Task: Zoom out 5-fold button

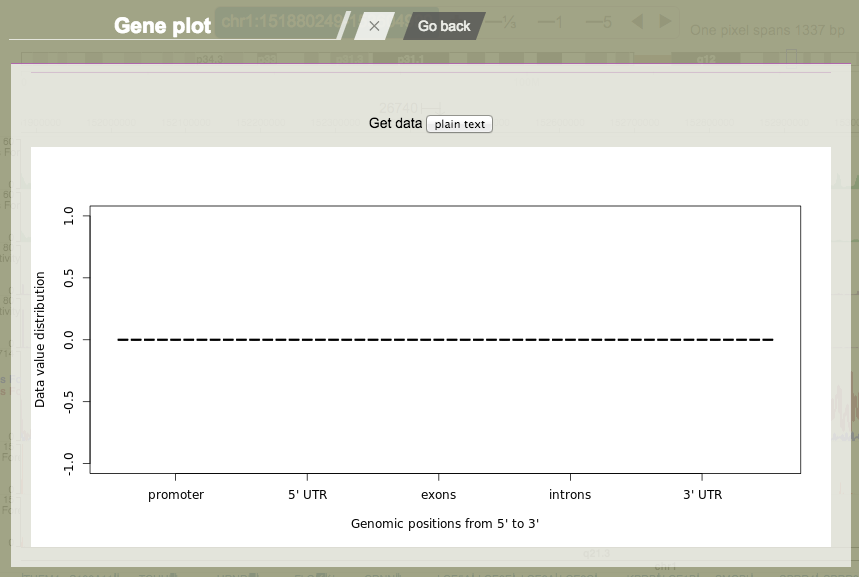Action: (x=599, y=22)
